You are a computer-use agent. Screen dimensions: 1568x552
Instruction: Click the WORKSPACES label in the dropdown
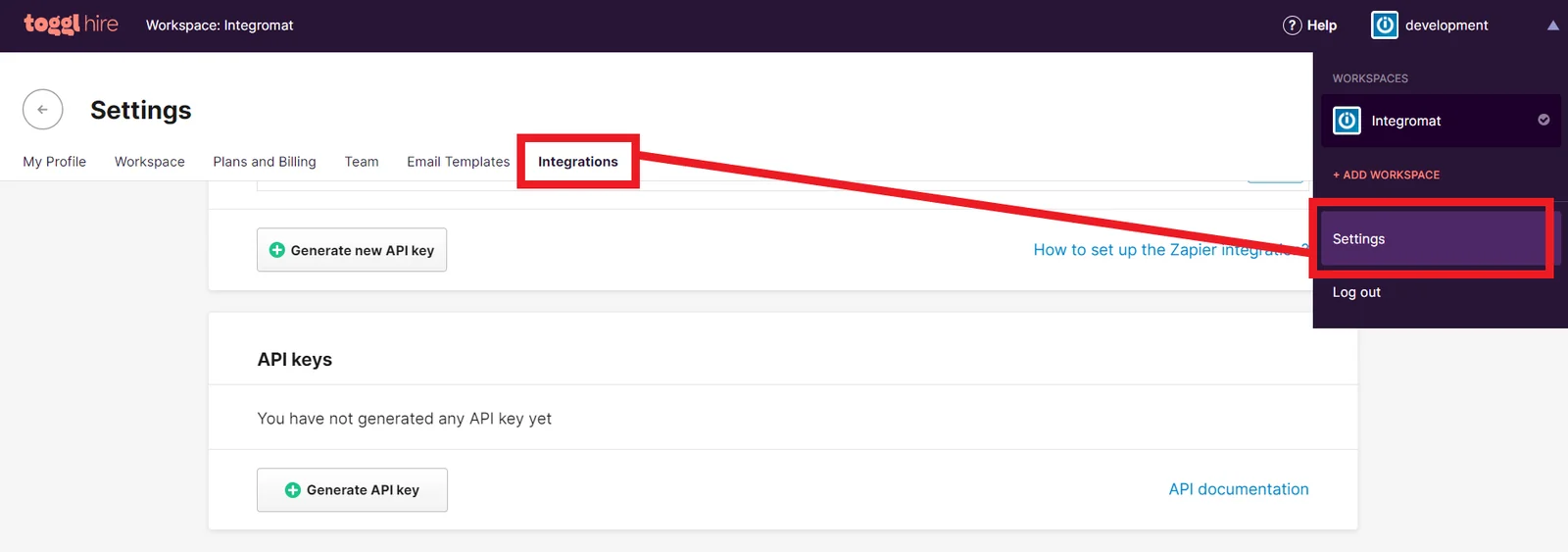tap(1370, 78)
